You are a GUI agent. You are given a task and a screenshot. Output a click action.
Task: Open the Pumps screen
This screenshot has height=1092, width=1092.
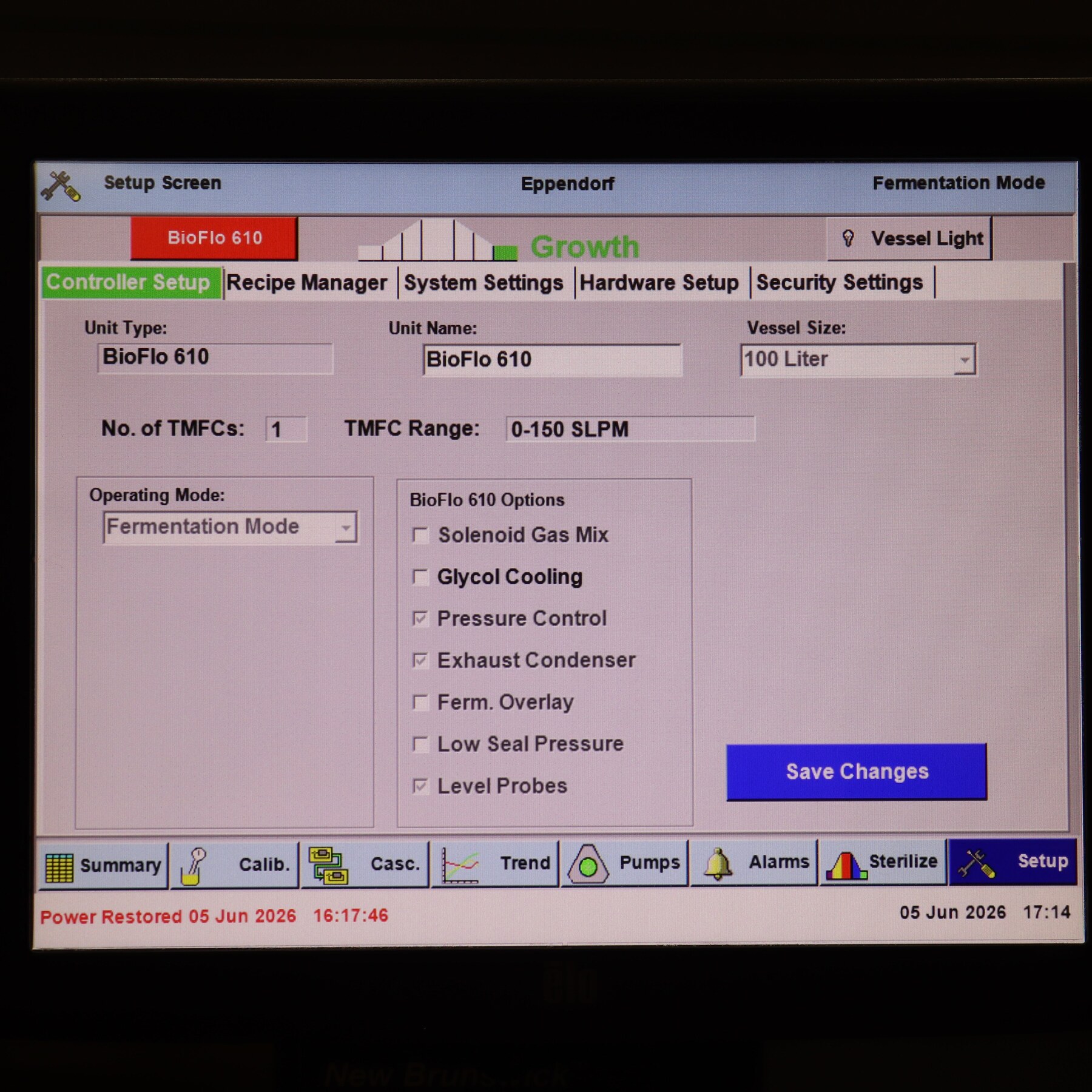point(624,863)
